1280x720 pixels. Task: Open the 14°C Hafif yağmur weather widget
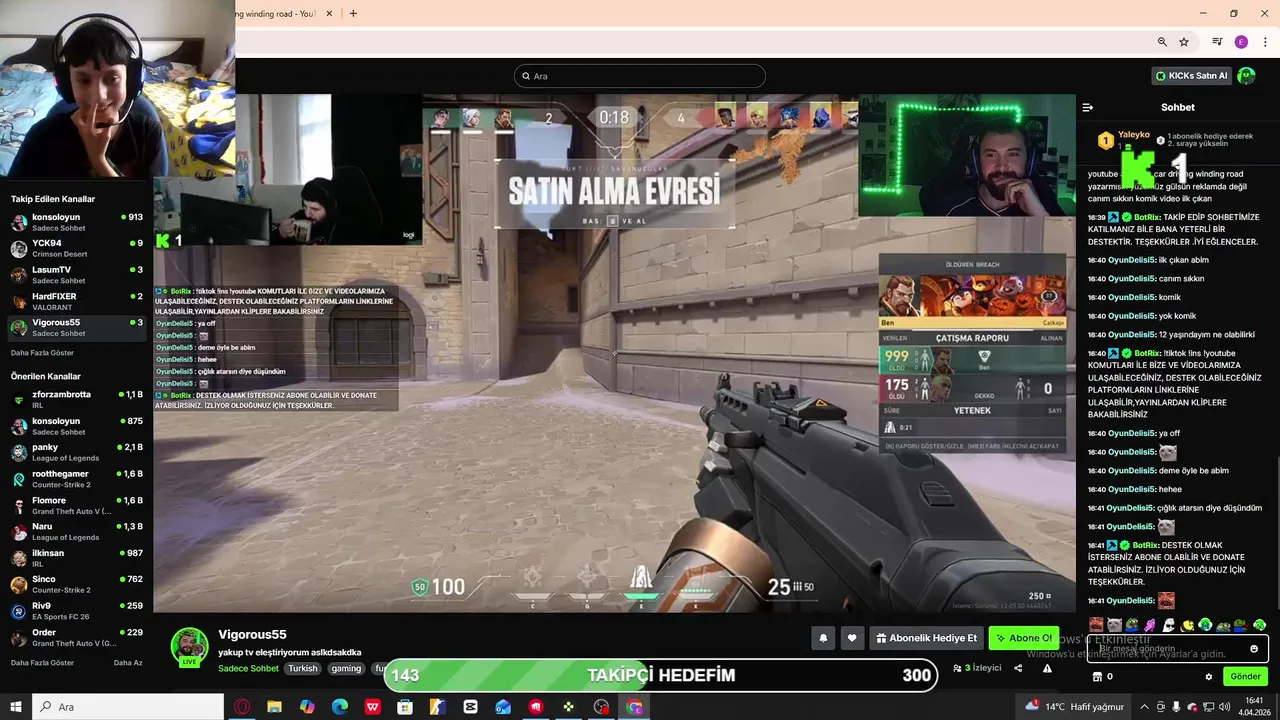1075,707
